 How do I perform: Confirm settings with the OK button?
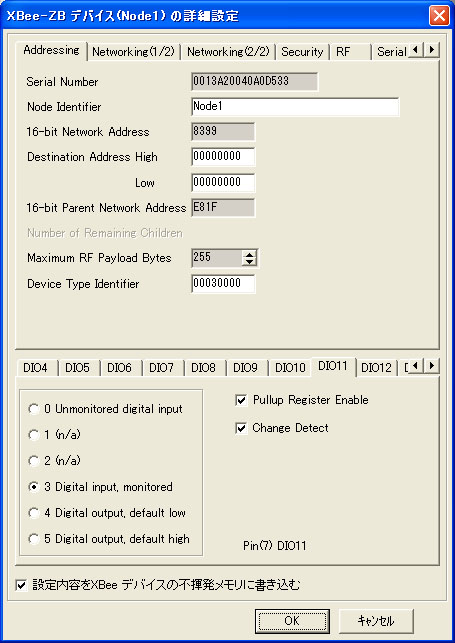click(x=292, y=621)
